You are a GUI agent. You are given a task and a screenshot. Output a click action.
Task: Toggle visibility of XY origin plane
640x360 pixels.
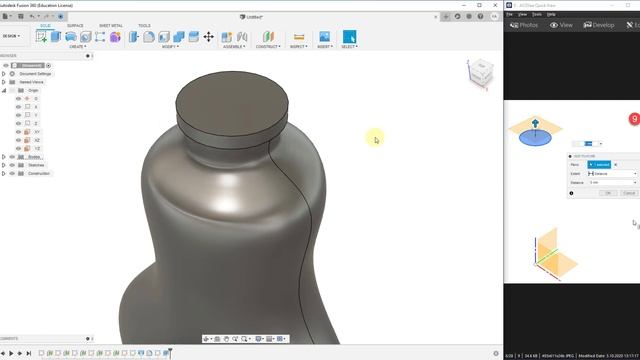click(x=18, y=132)
